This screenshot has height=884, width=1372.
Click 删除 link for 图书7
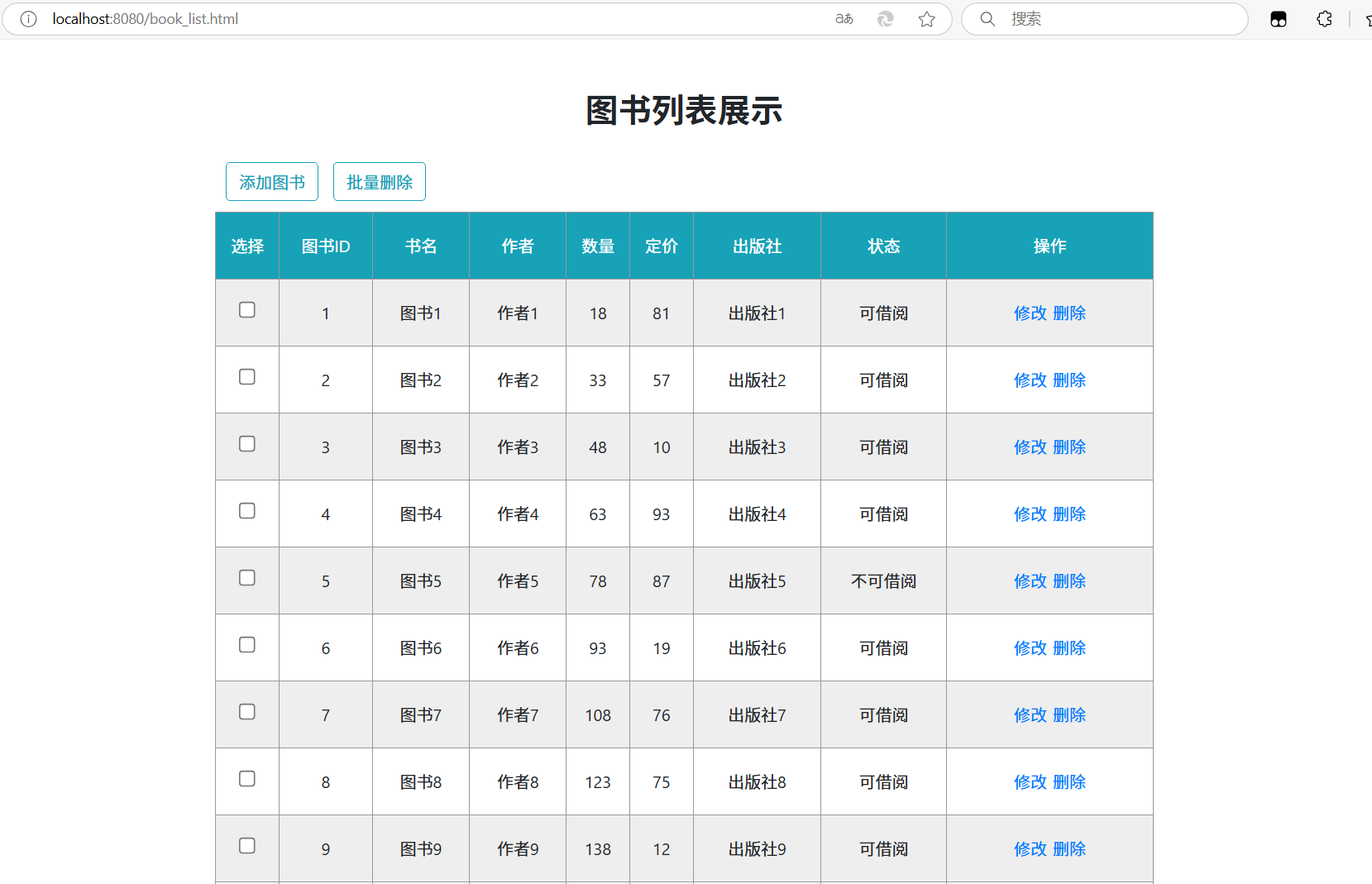tap(1069, 715)
